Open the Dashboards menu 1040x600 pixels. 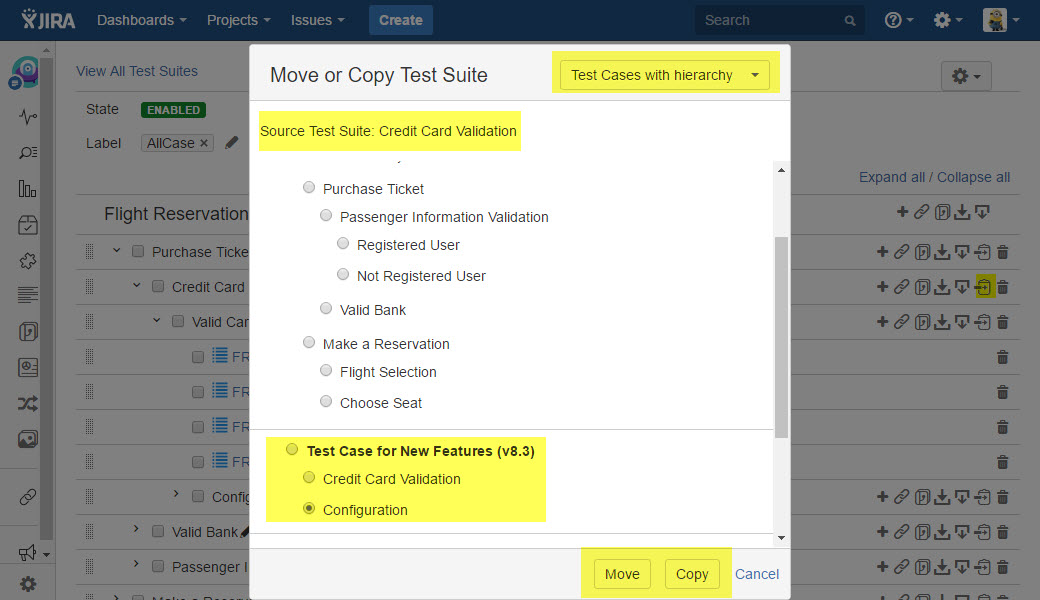pos(141,20)
